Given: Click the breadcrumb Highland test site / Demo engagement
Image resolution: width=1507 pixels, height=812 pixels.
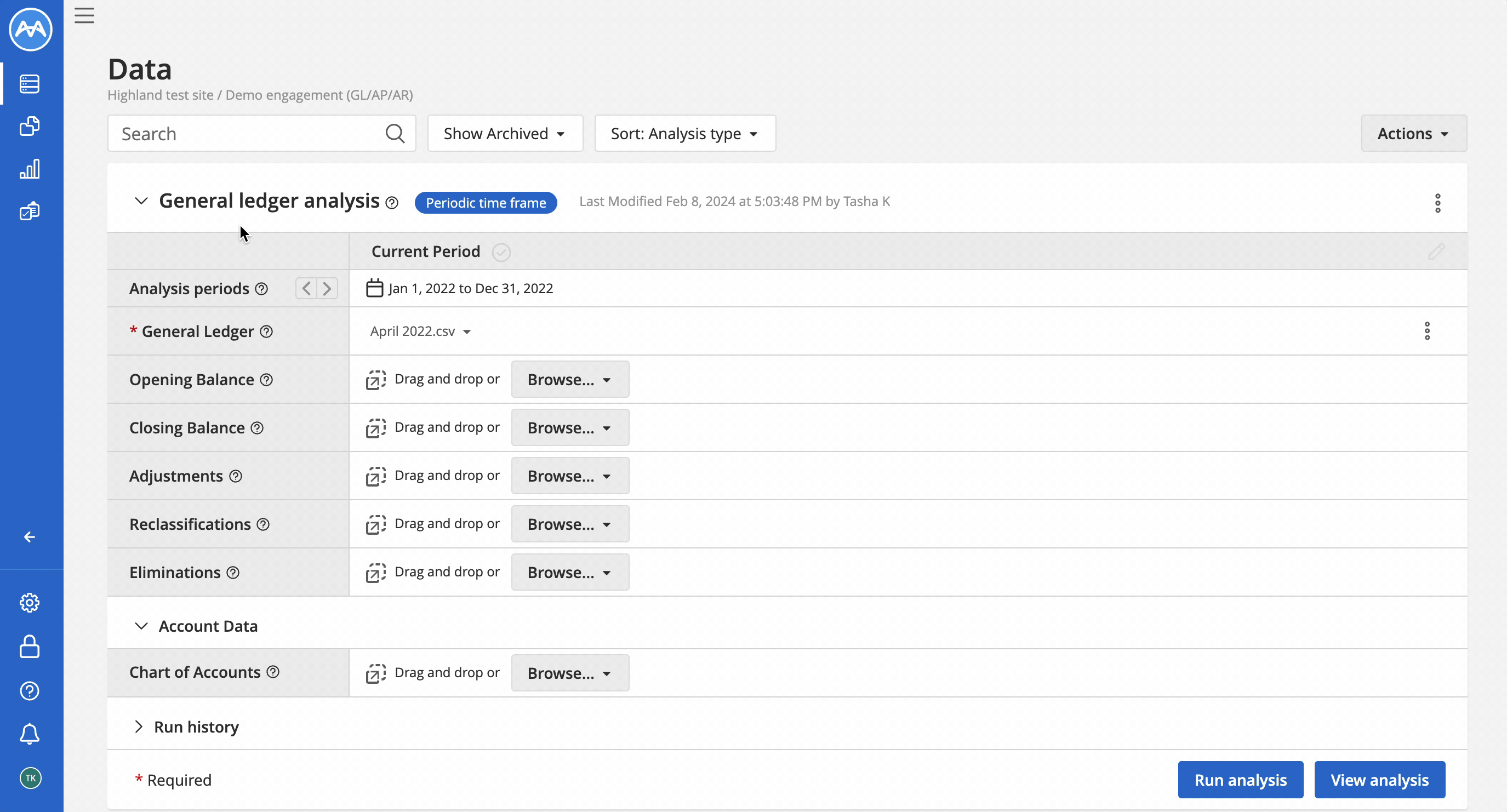Looking at the screenshot, I should (260, 95).
